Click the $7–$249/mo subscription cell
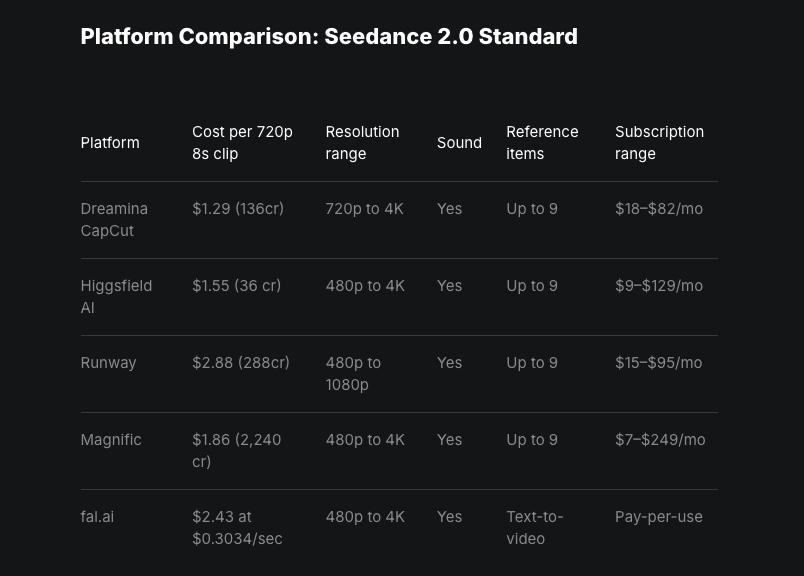 click(x=660, y=440)
